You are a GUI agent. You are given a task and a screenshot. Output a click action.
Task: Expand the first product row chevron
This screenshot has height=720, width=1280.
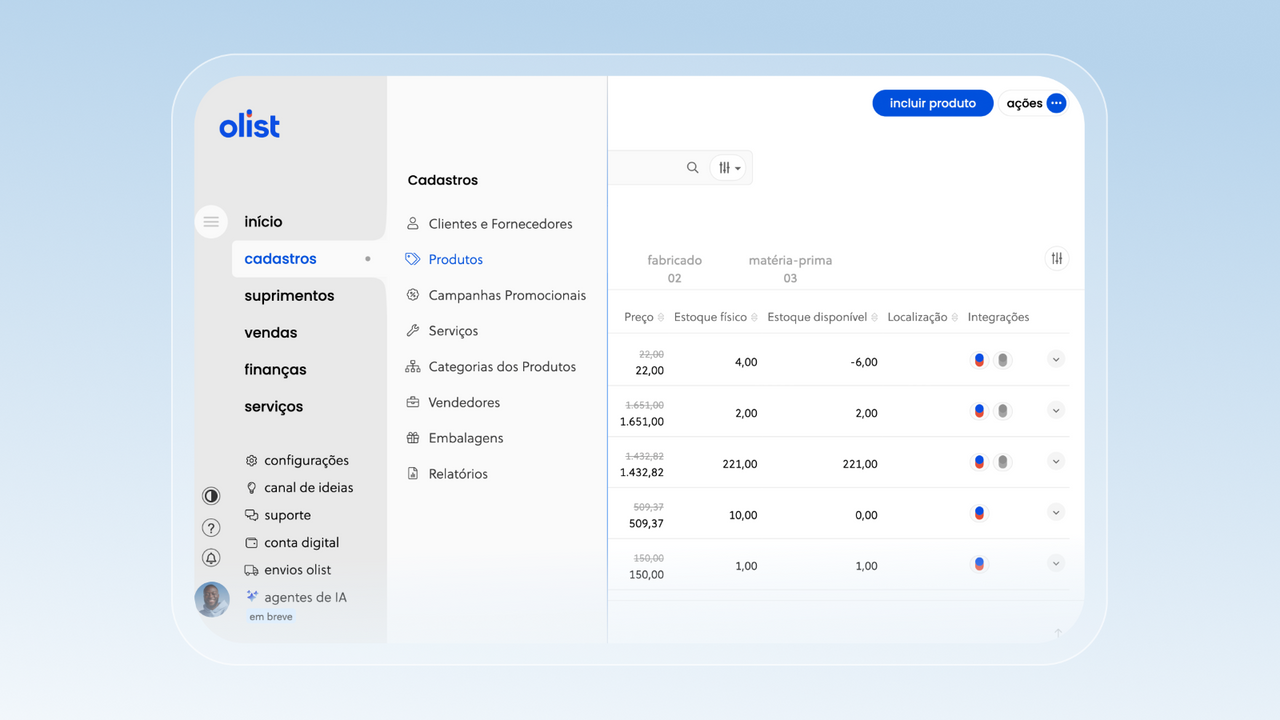(1056, 360)
